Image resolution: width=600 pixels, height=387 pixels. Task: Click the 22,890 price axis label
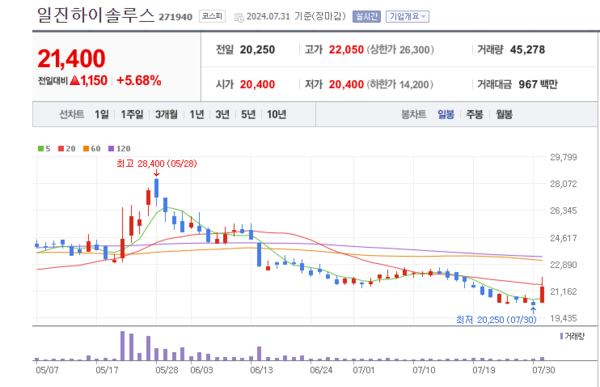563,265
